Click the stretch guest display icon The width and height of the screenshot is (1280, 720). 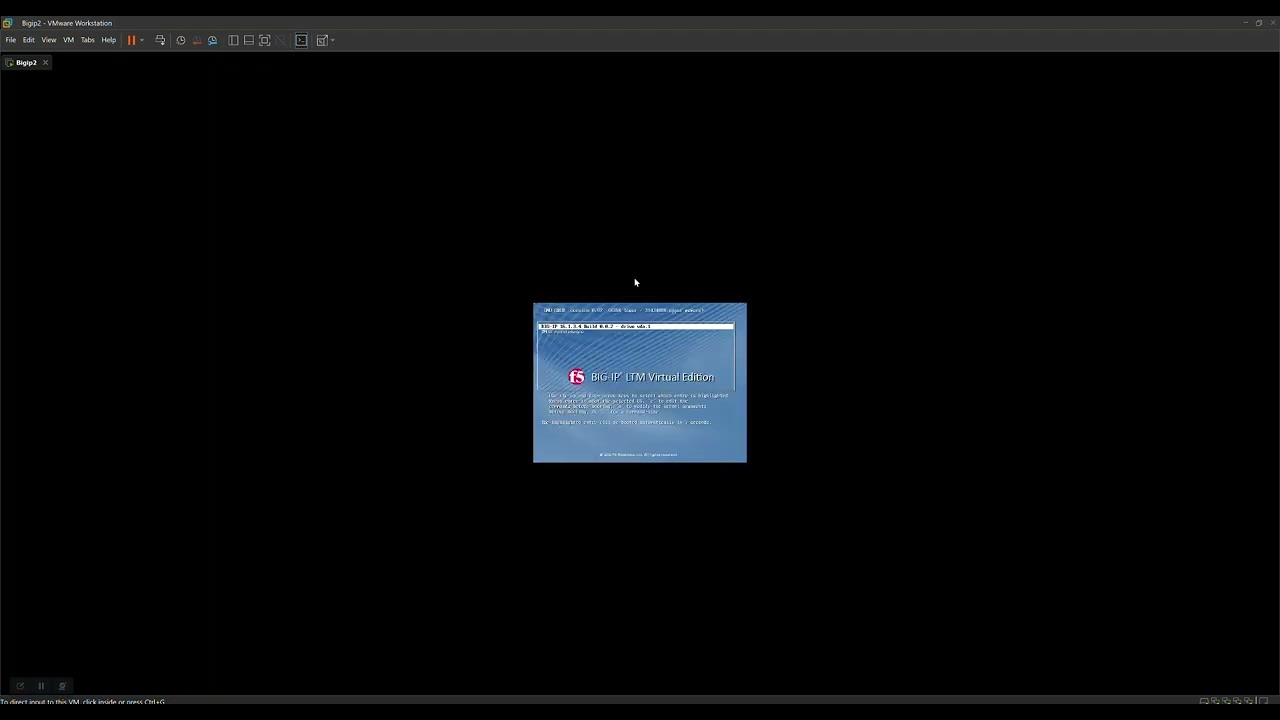(x=322, y=40)
